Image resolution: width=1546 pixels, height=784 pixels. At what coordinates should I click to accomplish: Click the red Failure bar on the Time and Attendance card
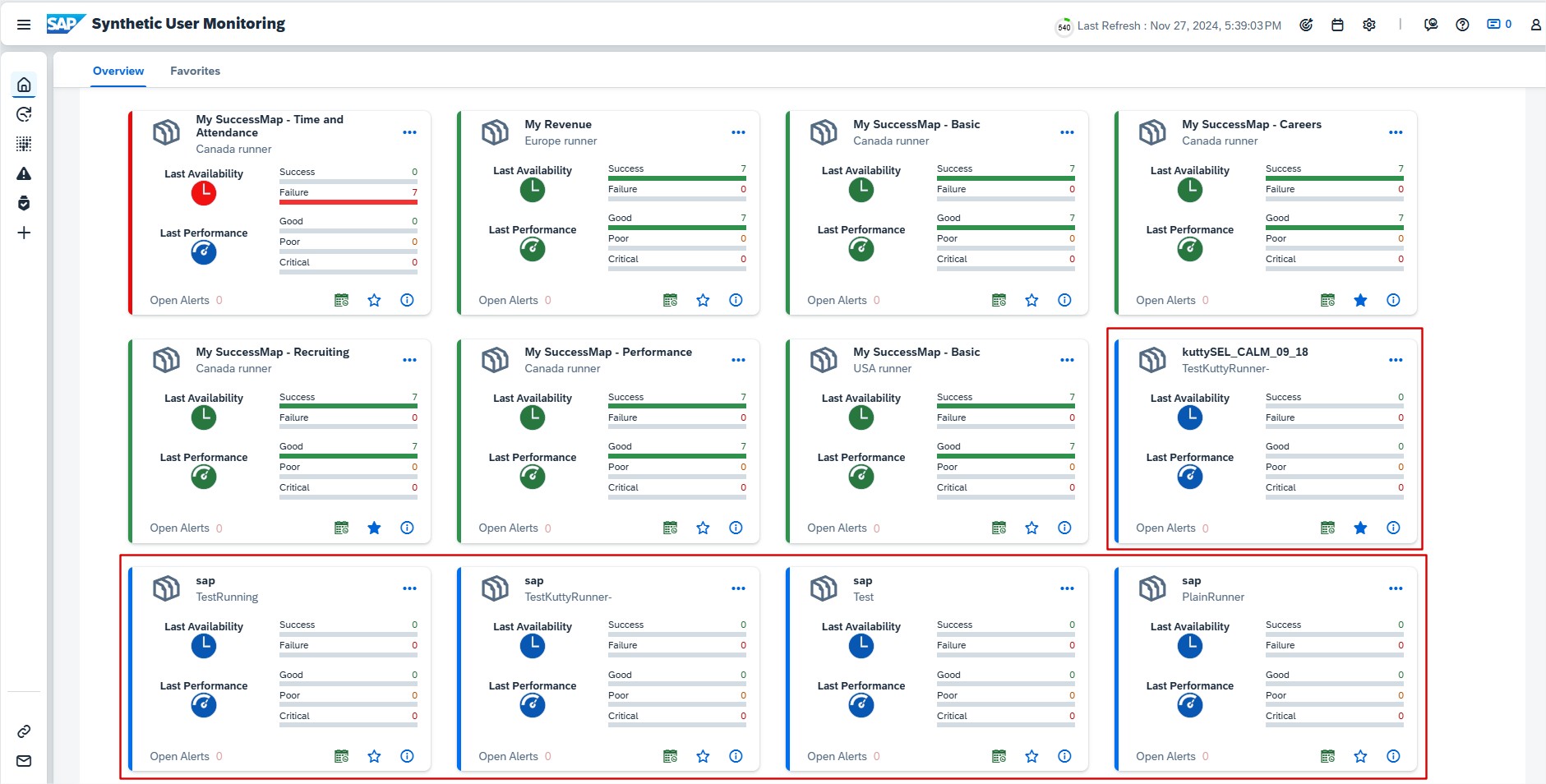tap(348, 201)
